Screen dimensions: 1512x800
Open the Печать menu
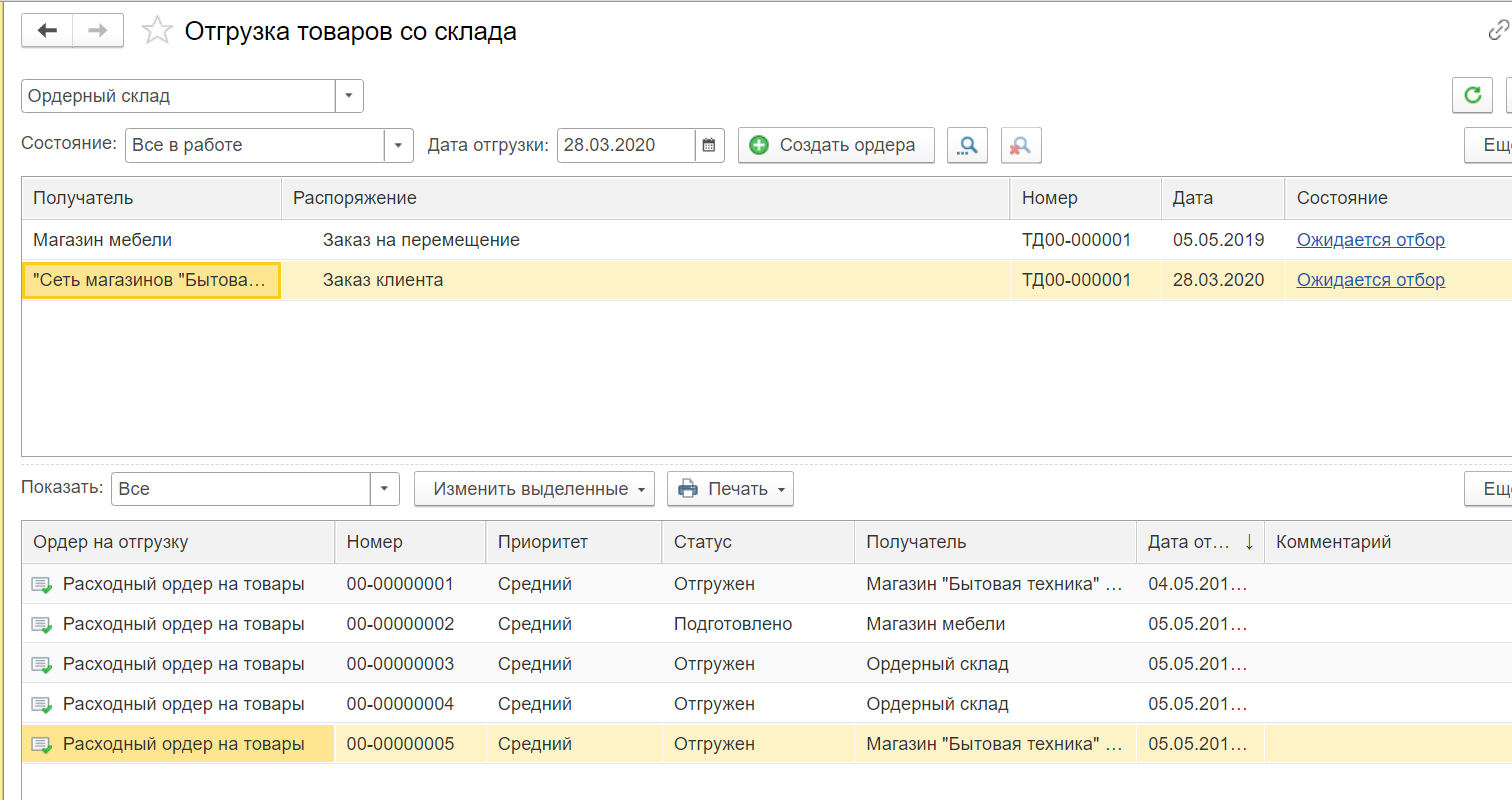730,489
